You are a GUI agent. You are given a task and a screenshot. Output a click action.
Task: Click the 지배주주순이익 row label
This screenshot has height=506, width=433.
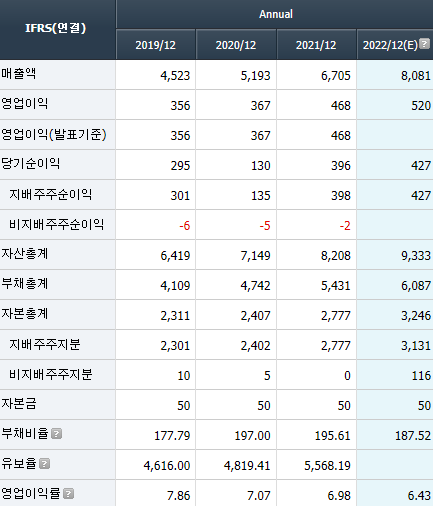tap(50, 194)
